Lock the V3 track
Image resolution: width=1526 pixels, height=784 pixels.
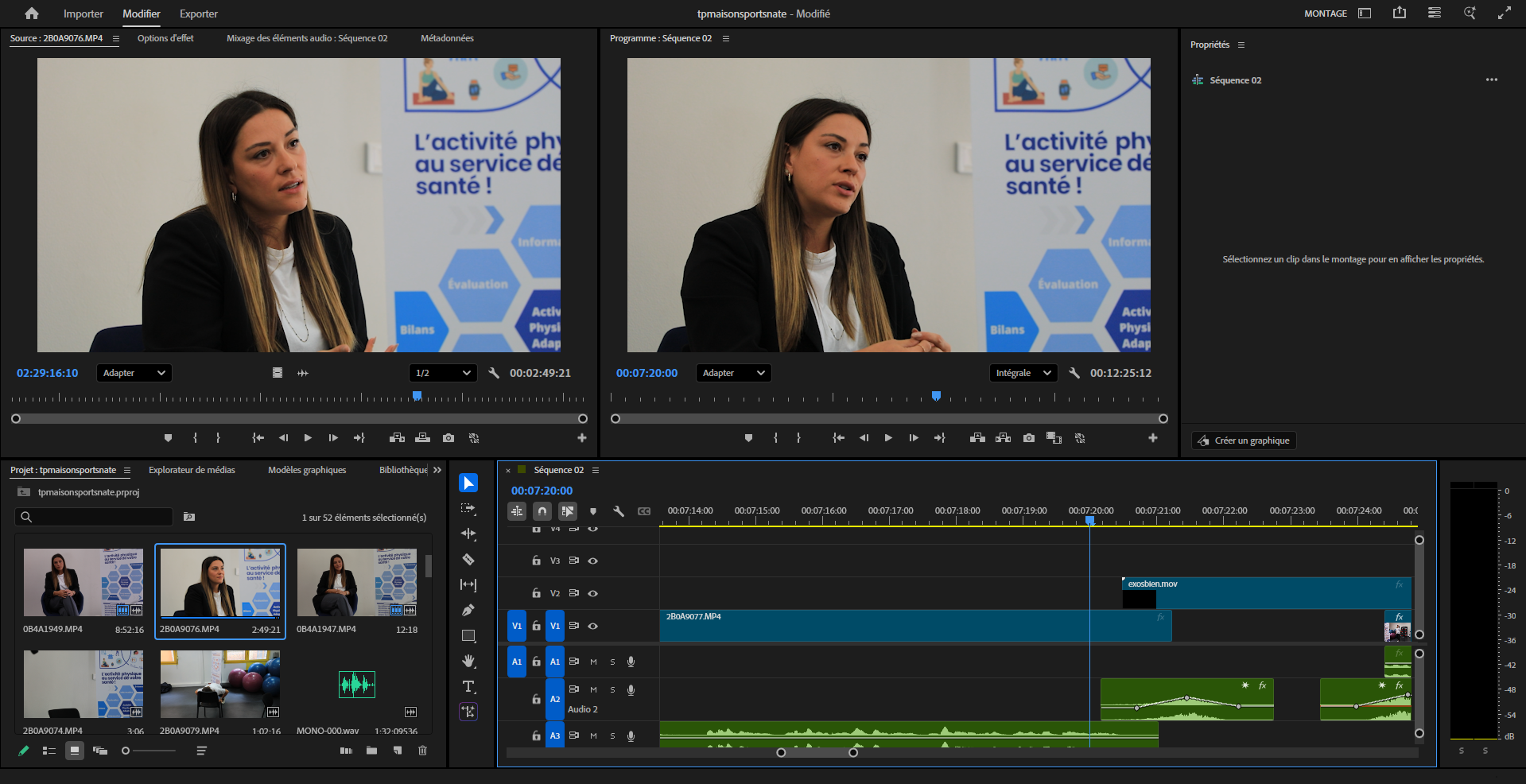[537, 561]
